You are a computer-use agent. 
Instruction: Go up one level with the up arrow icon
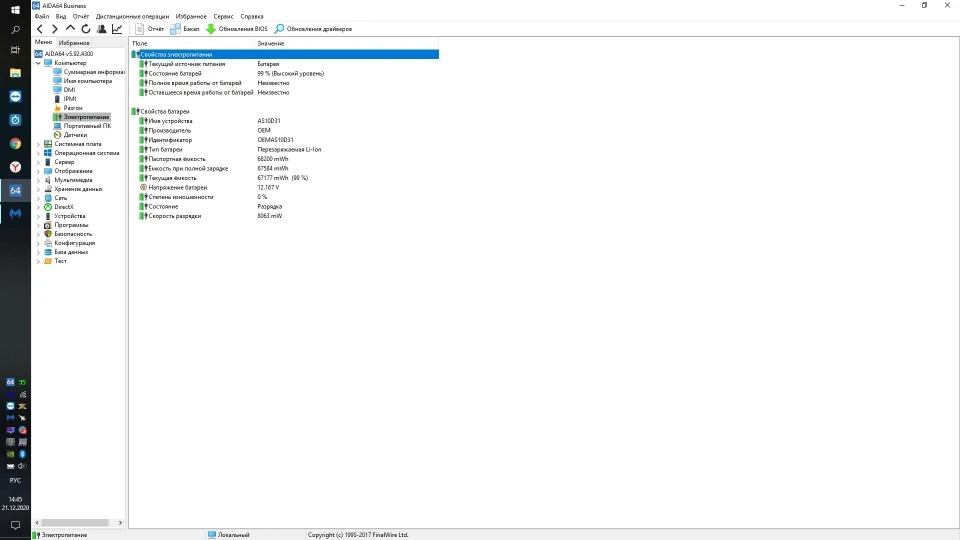pyautogui.click(x=70, y=29)
